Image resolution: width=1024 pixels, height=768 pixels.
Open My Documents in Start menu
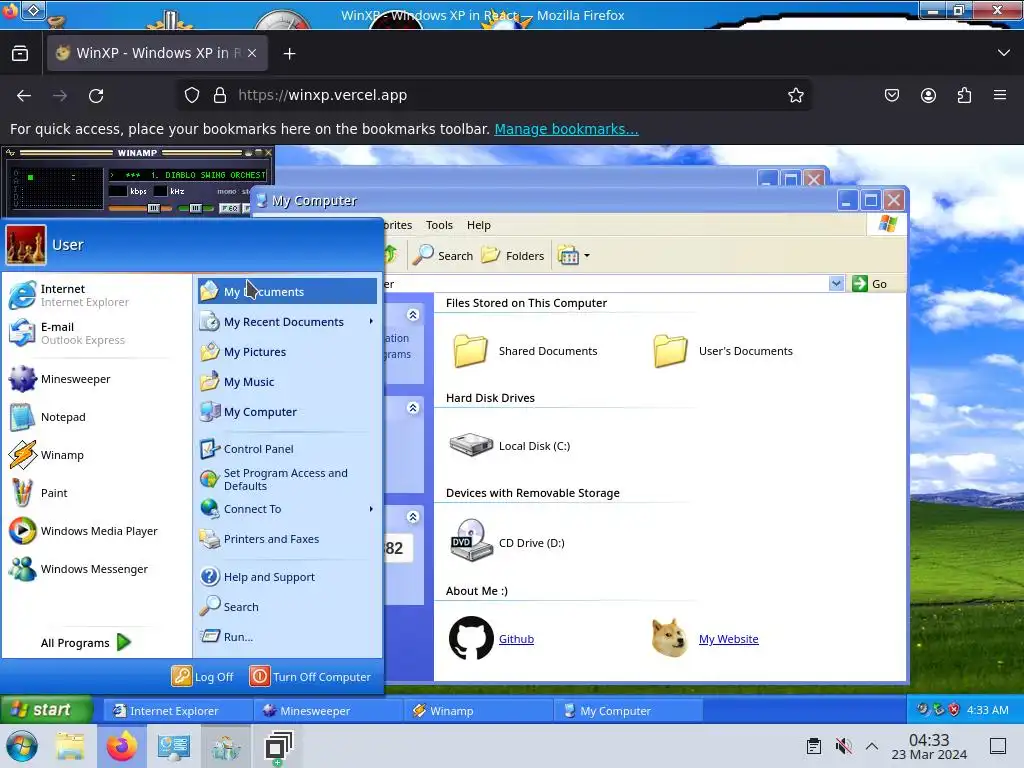coord(287,291)
